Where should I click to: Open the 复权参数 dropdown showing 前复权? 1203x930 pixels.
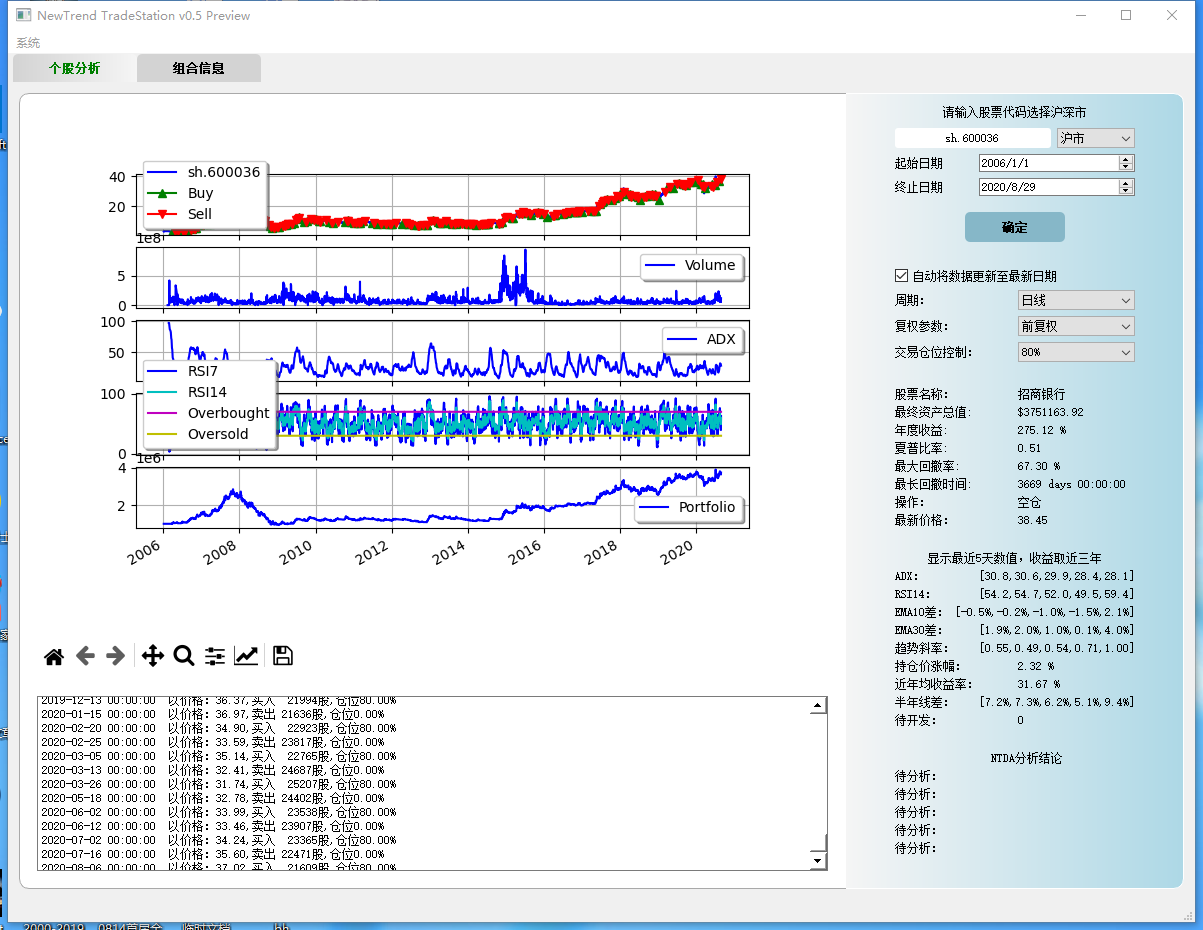1076,326
